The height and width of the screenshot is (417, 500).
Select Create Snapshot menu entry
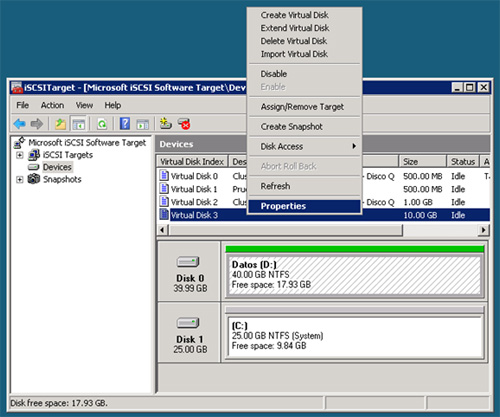click(x=292, y=127)
